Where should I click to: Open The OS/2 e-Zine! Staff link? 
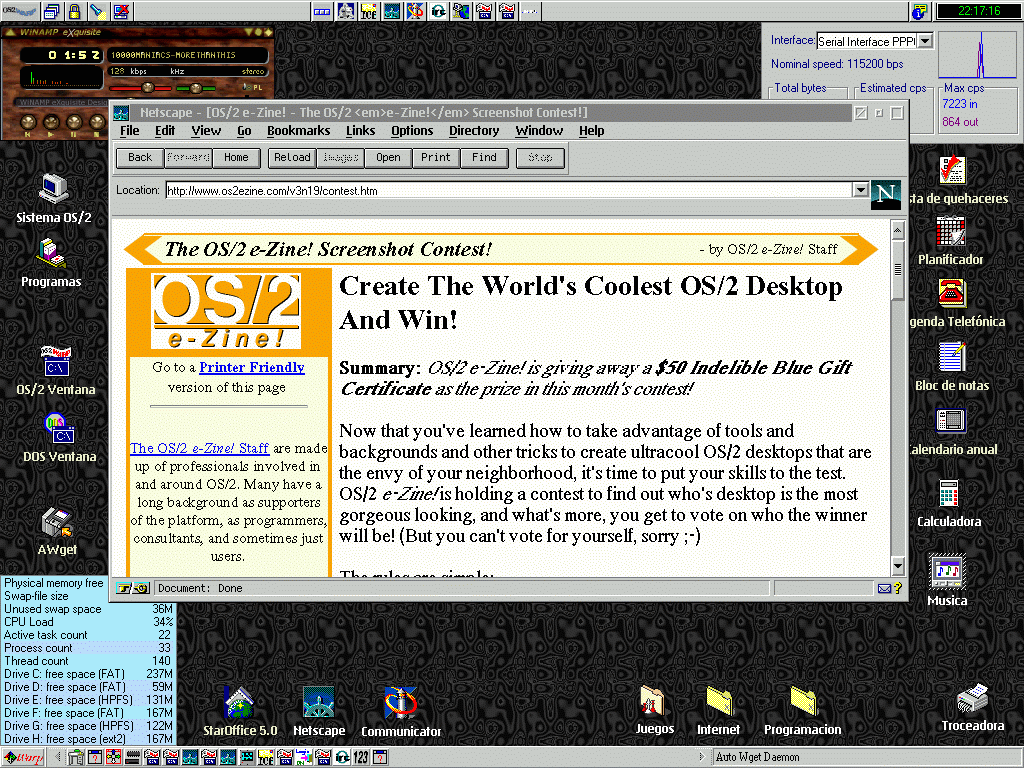pyautogui.click(x=199, y=448)
